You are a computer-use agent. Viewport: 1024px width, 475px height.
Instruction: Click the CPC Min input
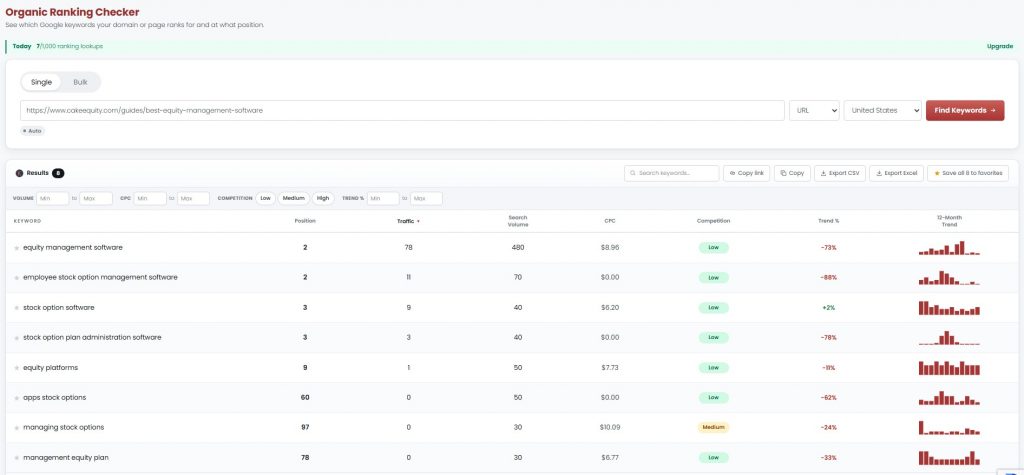[x=150, y=198]
